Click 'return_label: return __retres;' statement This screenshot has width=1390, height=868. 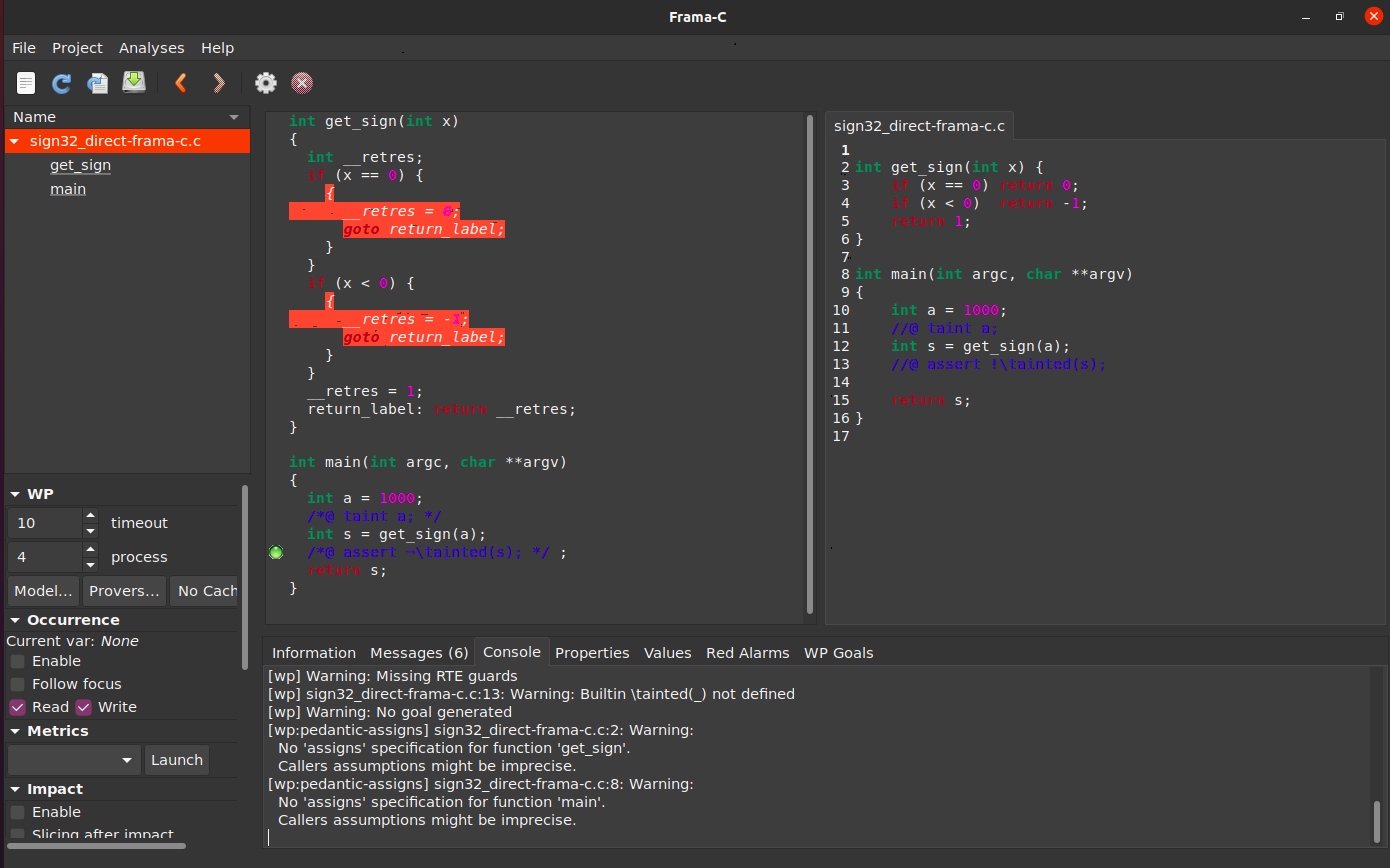(x=442, y=409)
